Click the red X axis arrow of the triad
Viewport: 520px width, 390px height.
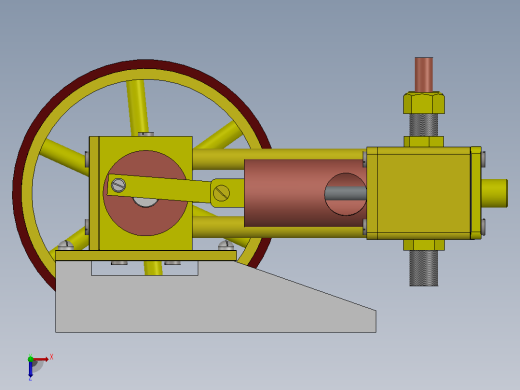pos(41,359)
